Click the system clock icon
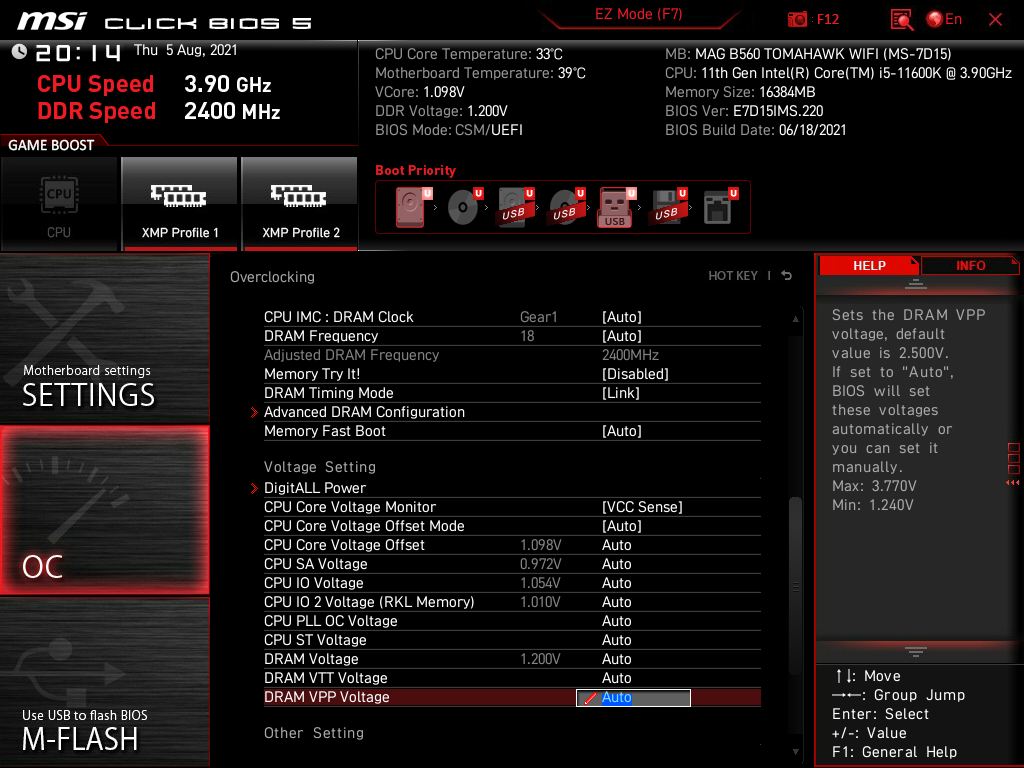Screen dimensions: 1024x768 19,51
